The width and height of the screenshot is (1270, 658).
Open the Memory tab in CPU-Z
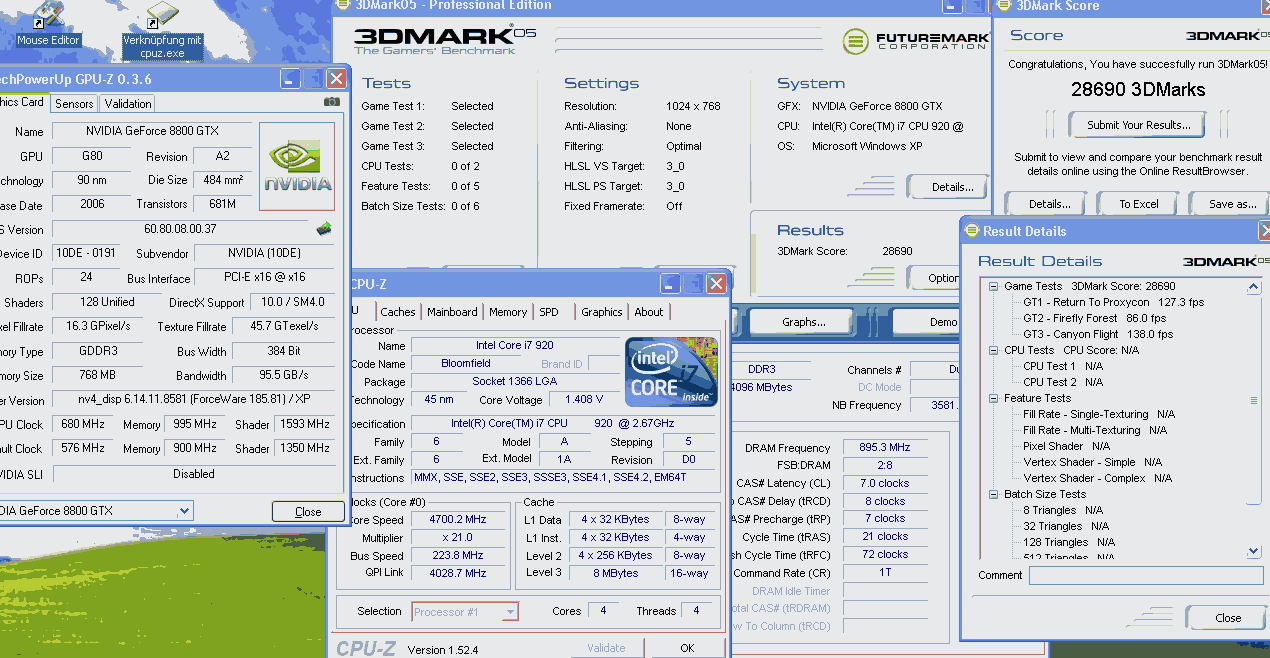508,312
